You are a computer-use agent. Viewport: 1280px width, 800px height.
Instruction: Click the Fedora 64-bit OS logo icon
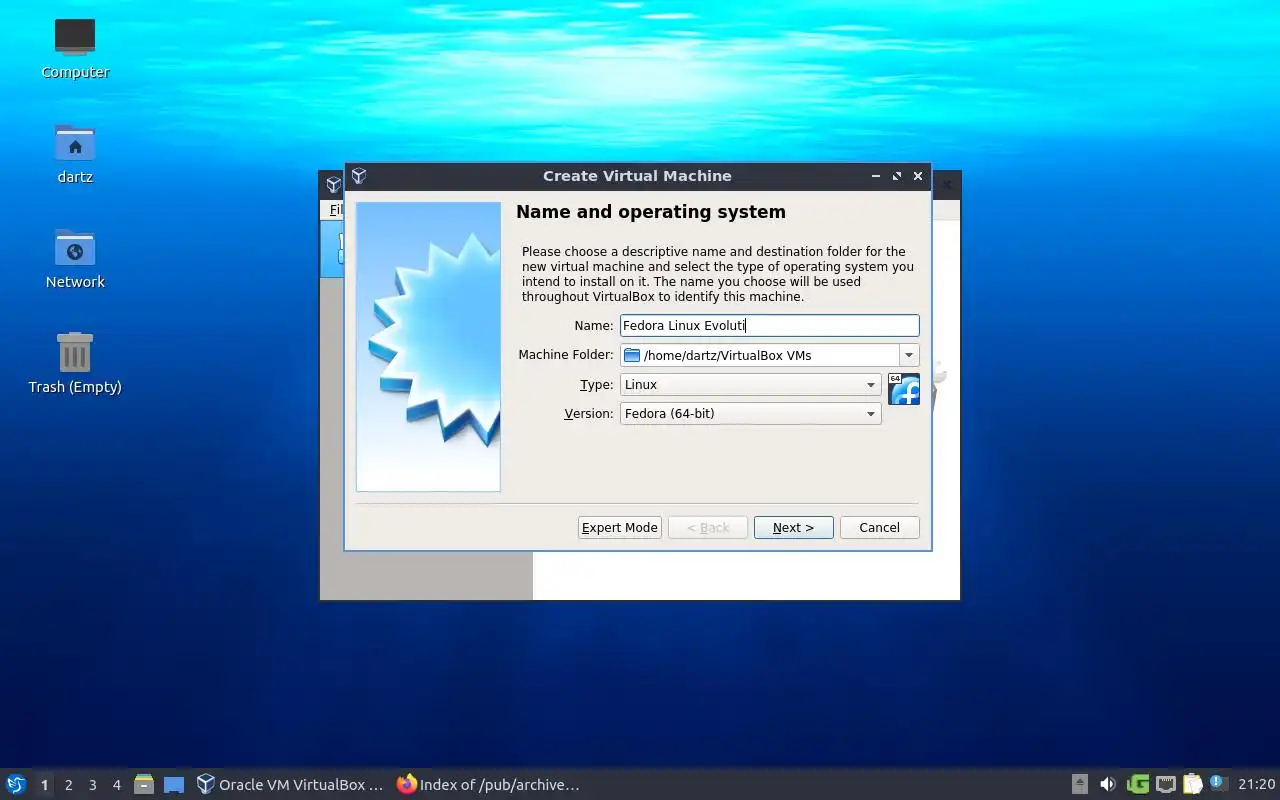click(x=904, y=389)
